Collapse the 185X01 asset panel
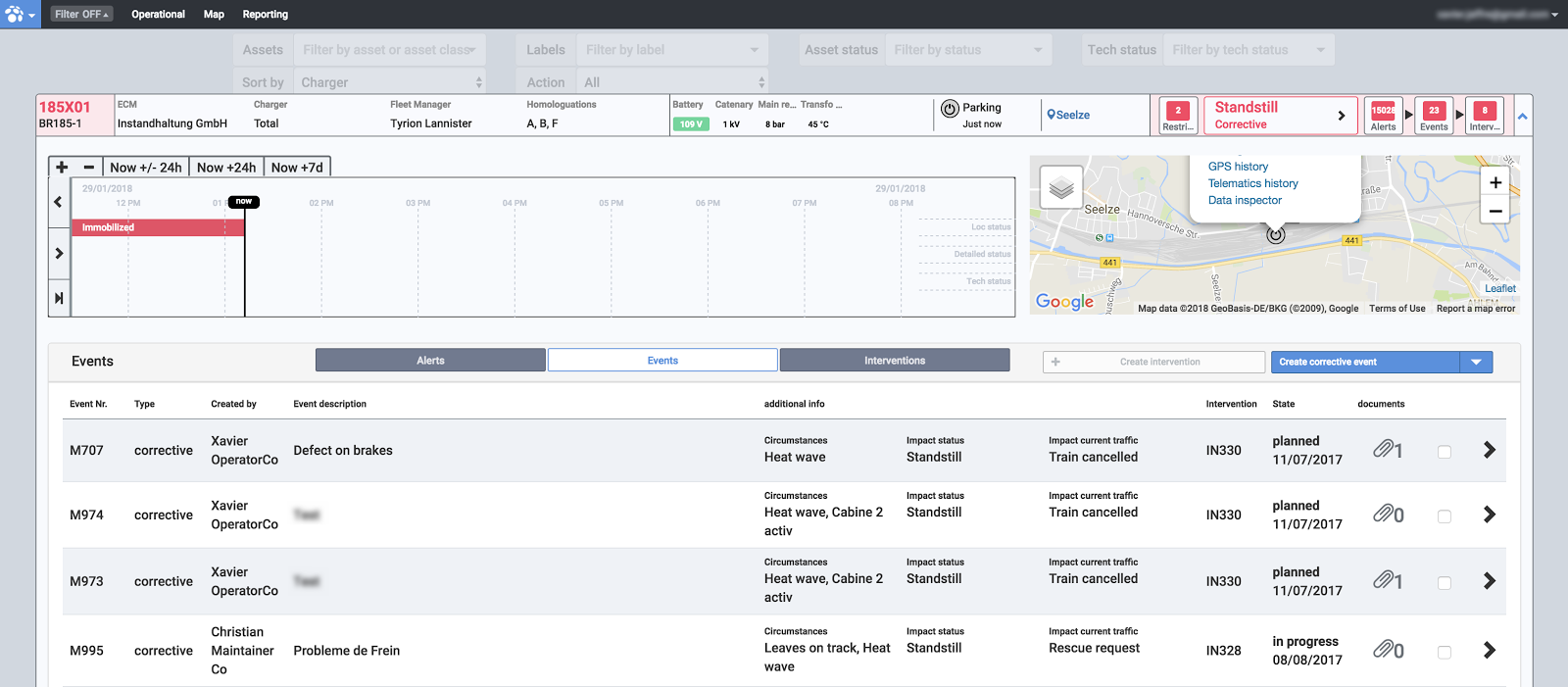The image size is (1568, 687). pyautogui.click(x=1522, y=116)
